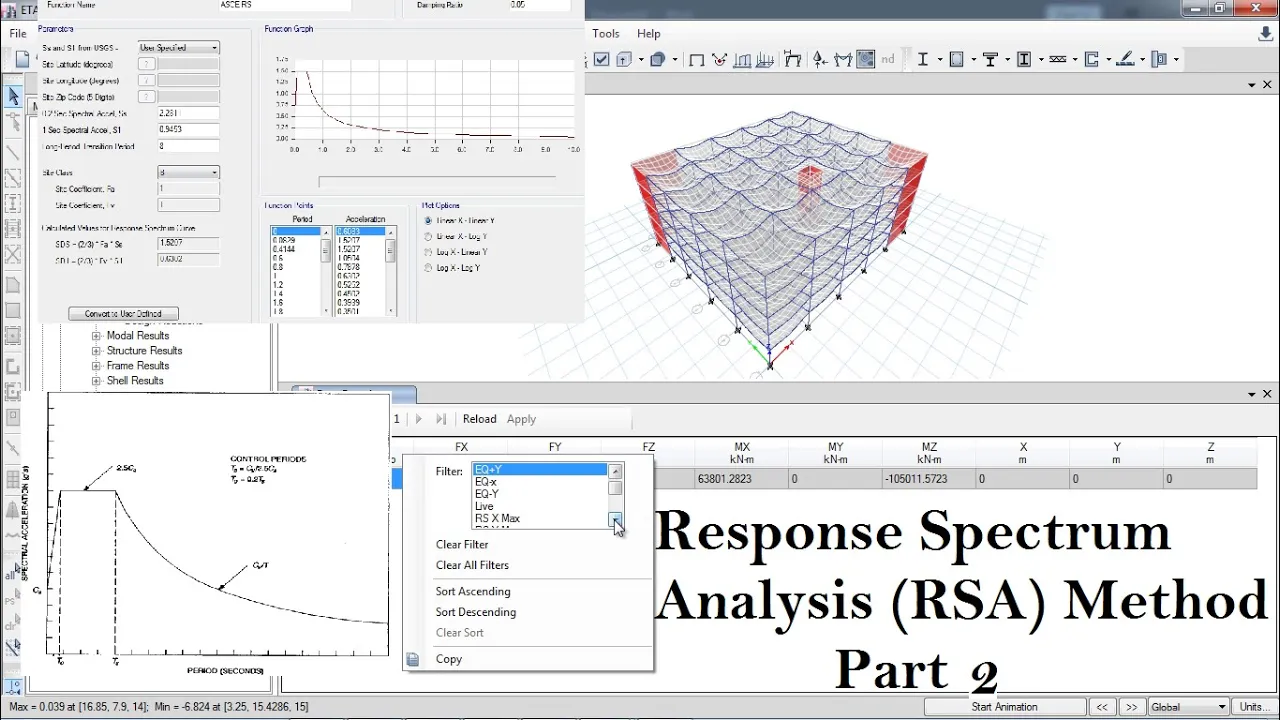Image resolution: width=1280 pixels, height=720 pixels.
Task: Select Linear X - Linear Y plot option
Action: coord(429,221)
